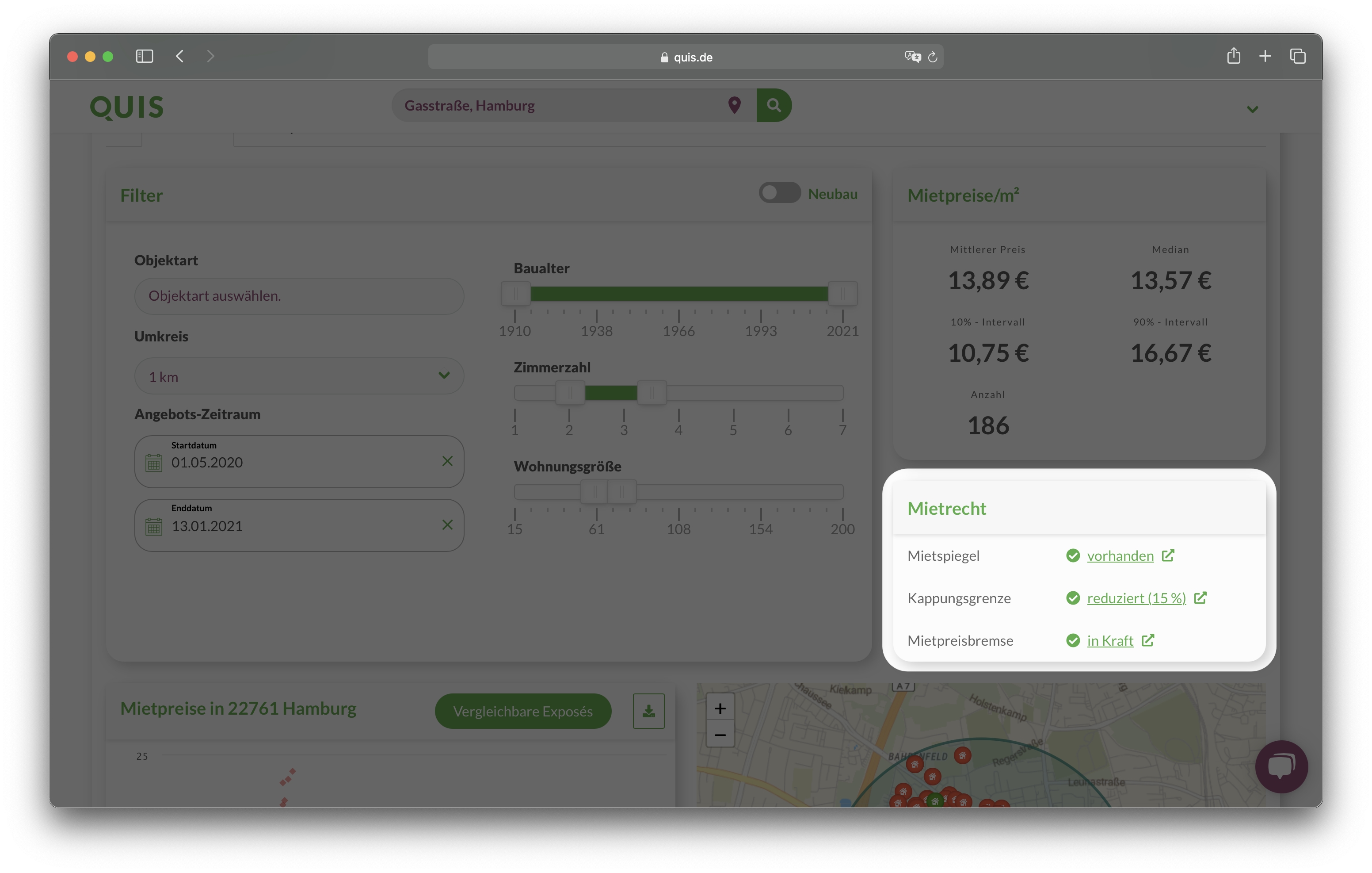1372x873 pixels.
Task: Click the Startdatum calendar icon
Action: 153,463
